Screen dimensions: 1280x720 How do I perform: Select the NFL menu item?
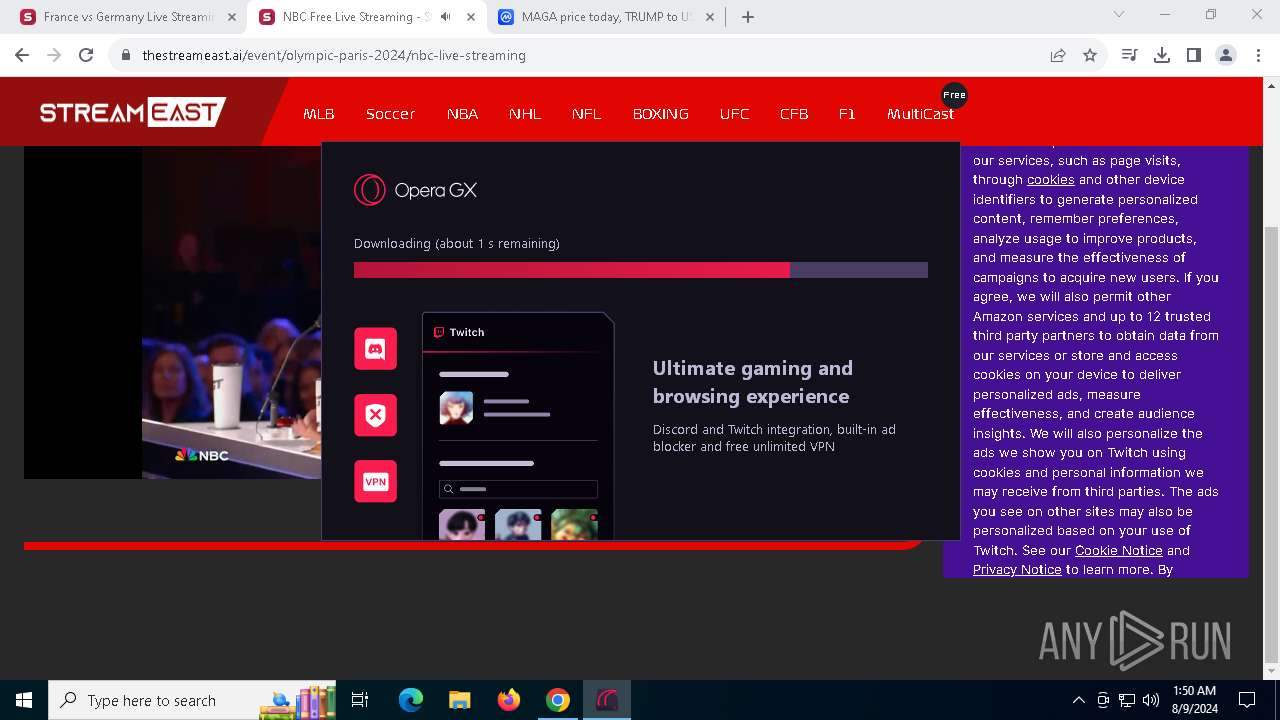(x=587, y=114)
